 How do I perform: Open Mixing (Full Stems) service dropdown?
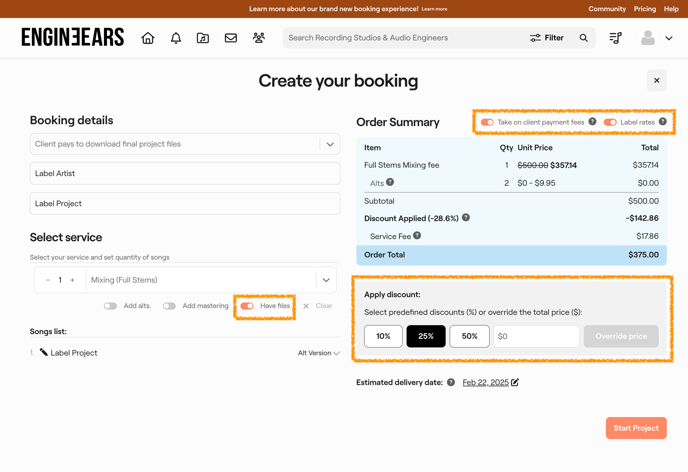(325, 280)
